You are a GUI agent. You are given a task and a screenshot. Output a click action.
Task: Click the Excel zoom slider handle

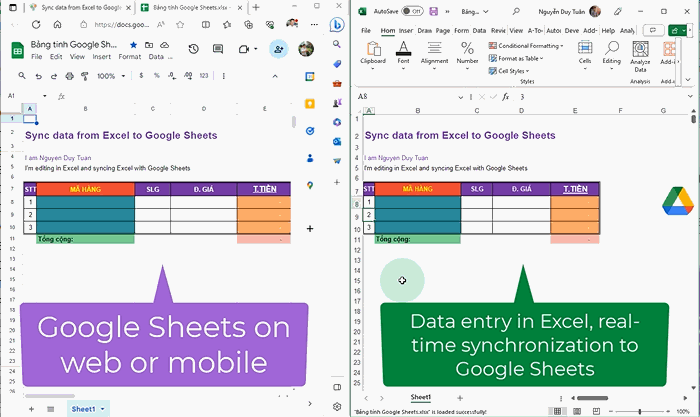pos(639,411)
